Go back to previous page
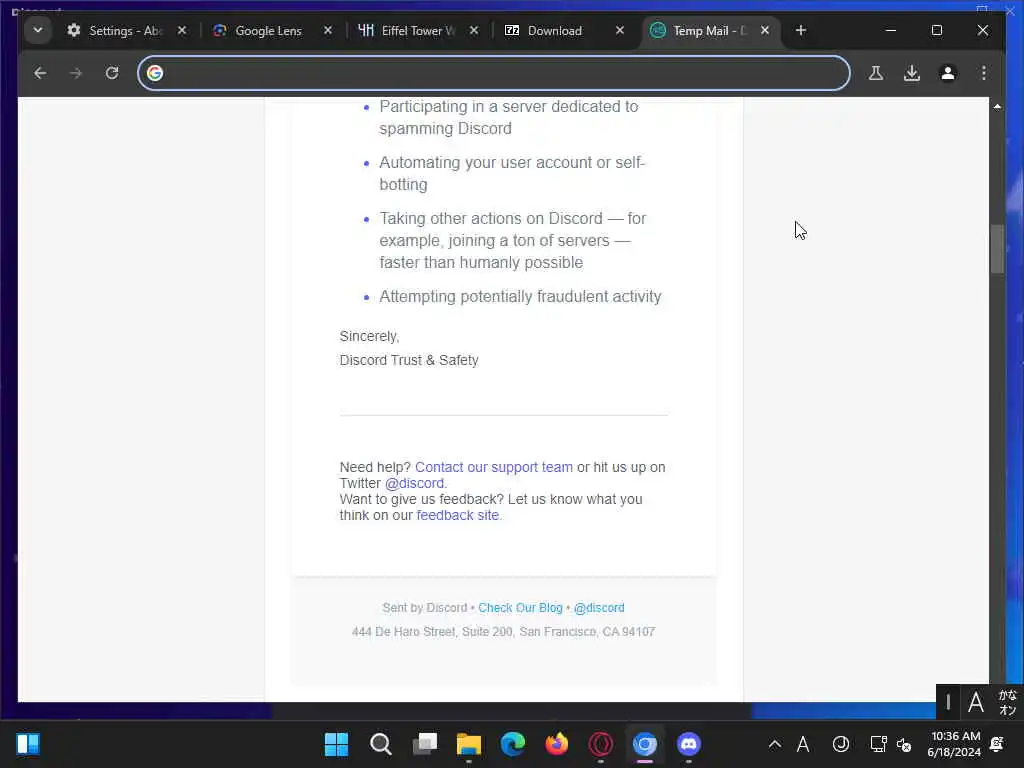The width and height of the screenshot is (1024, 768). [40, 73]
